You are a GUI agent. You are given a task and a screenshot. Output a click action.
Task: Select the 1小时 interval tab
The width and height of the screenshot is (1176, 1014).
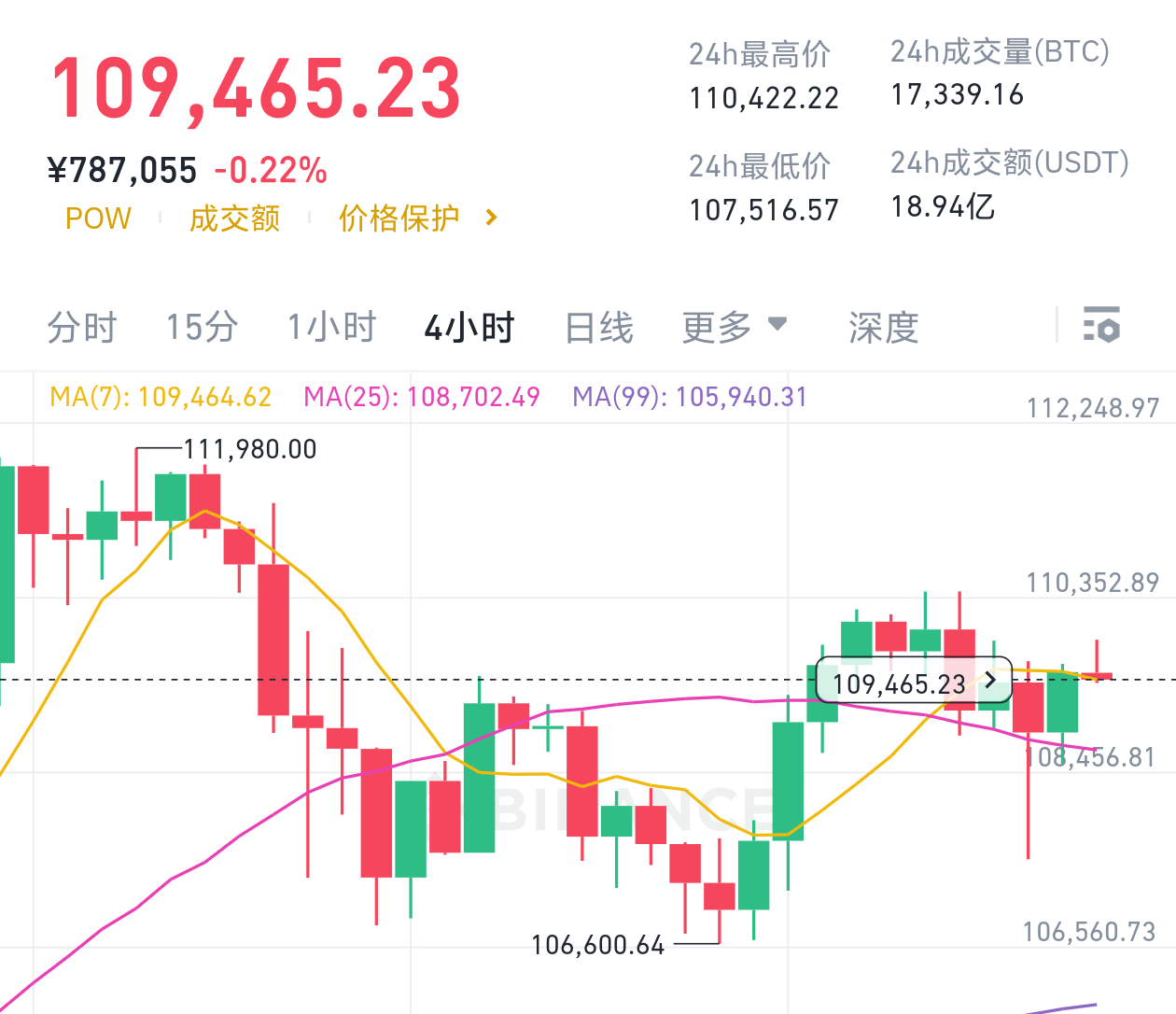(332, 328)
